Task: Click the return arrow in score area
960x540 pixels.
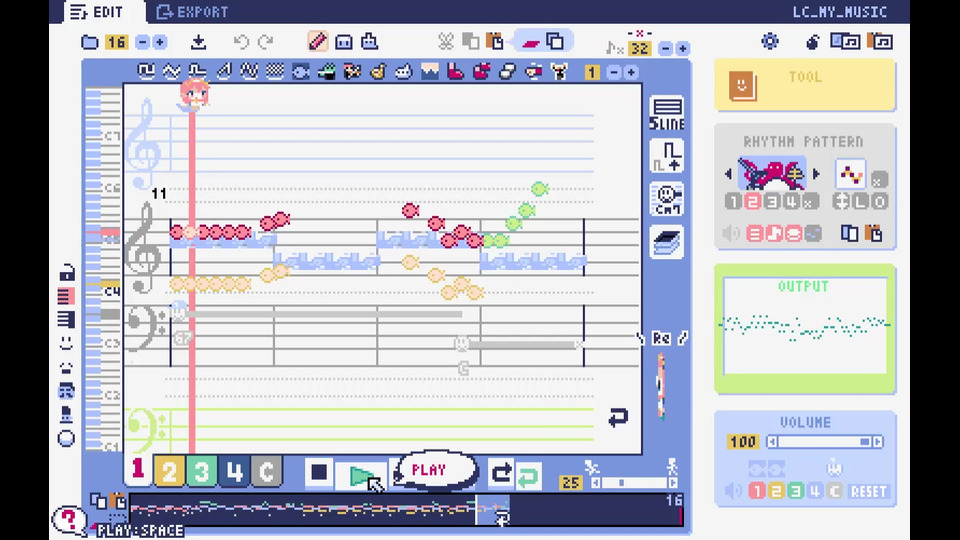Action: pyautogui.click(x=618, y=418)
